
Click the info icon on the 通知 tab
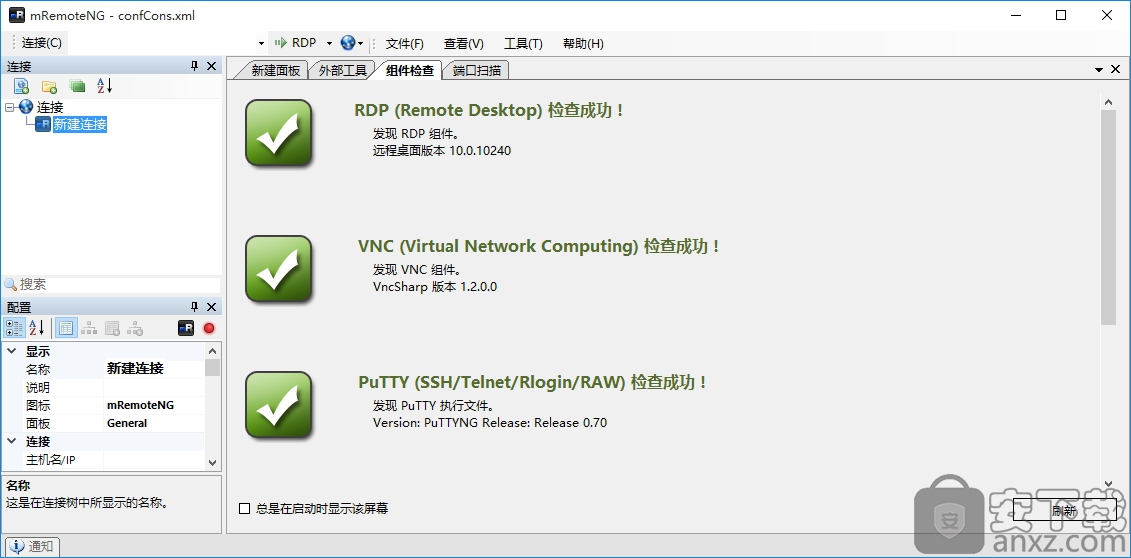coord(17,546)
